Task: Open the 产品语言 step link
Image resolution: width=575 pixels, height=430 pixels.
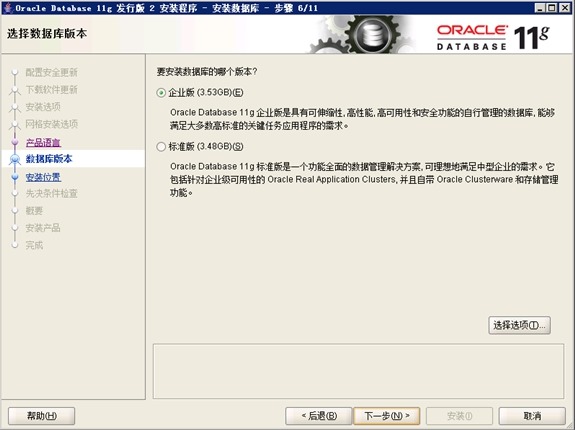Action: 43,142
